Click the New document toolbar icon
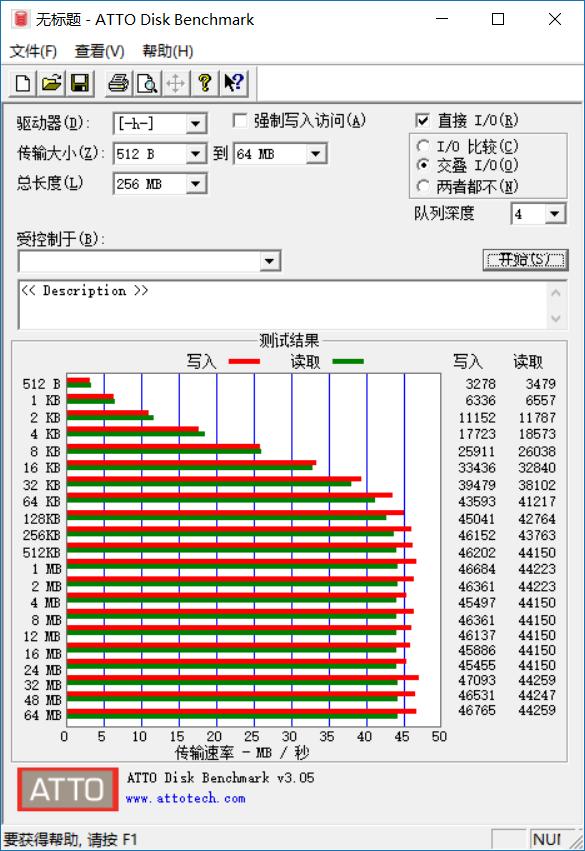 click(23, 84)
